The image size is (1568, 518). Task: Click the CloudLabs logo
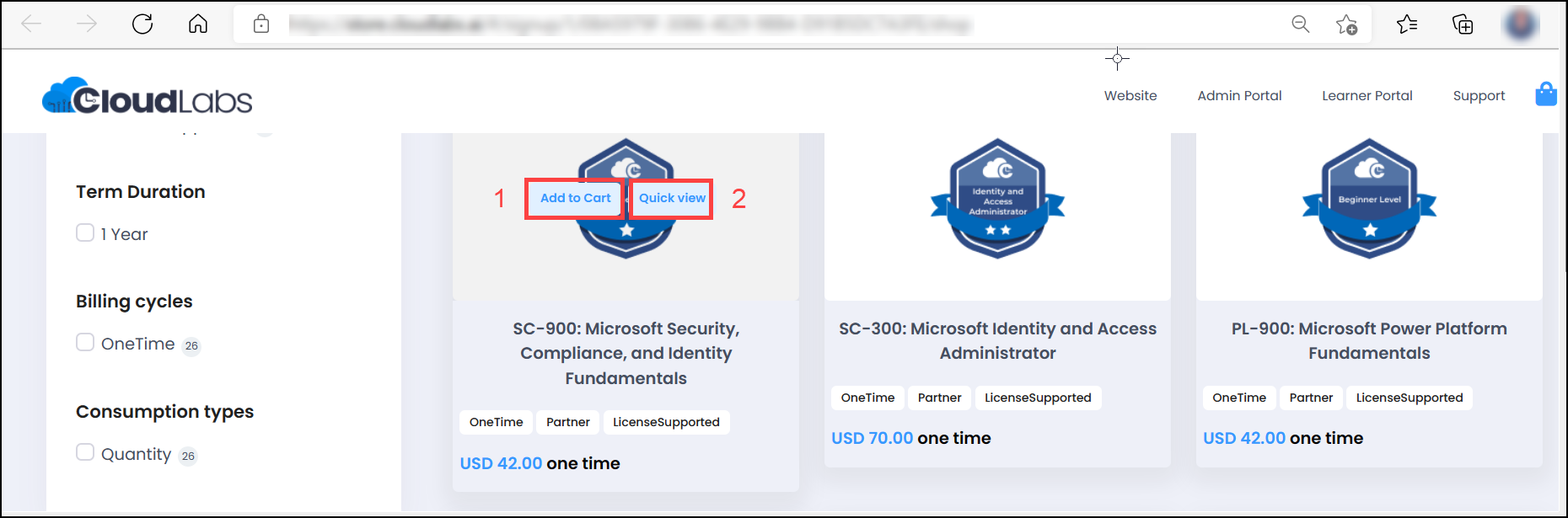click(x=148, y=96)
